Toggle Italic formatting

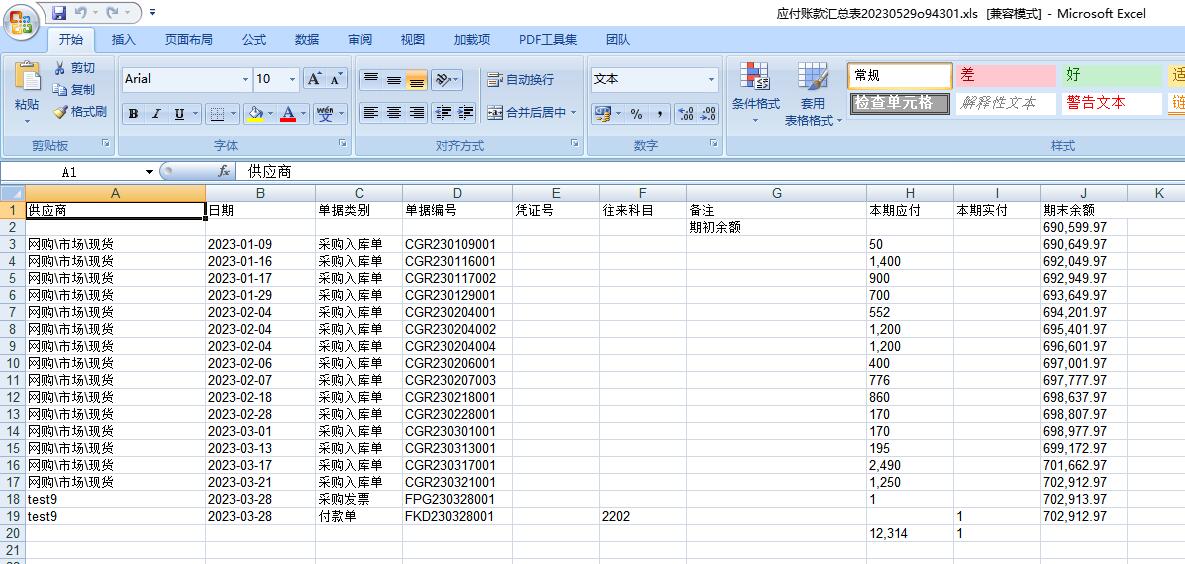pos(156,114)
